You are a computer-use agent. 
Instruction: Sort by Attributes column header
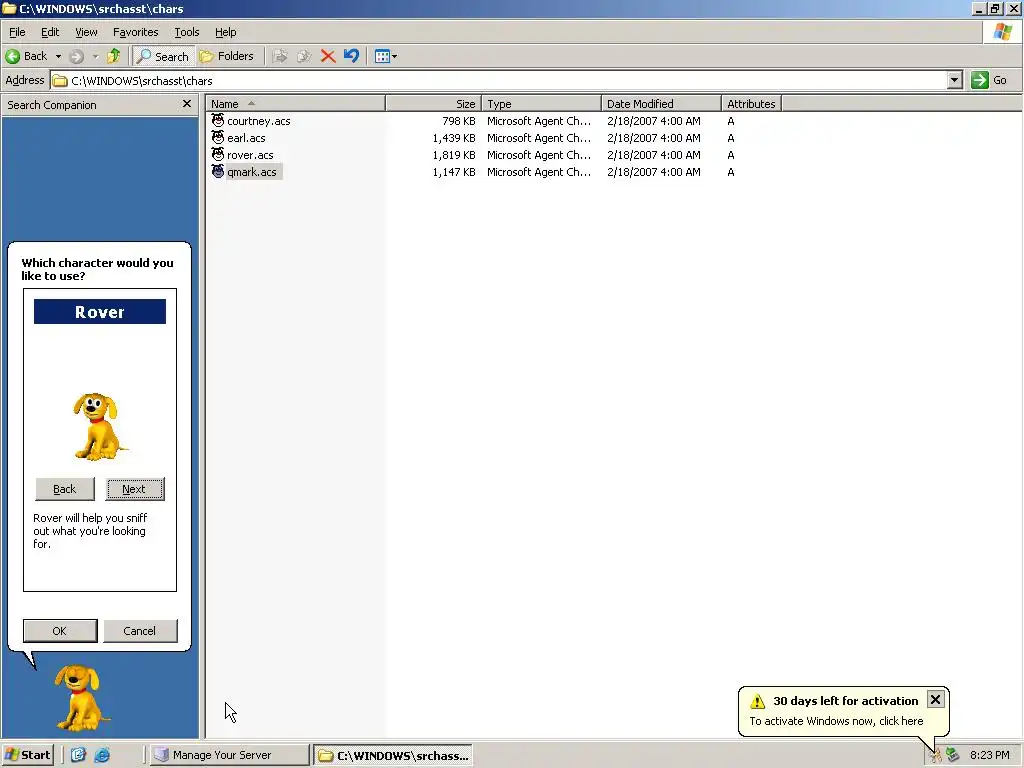[x=751, y=104]
